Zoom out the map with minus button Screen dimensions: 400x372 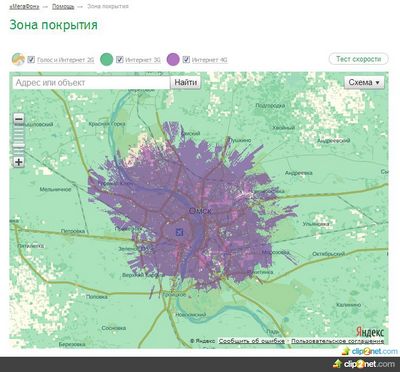[x=19, y=119]
